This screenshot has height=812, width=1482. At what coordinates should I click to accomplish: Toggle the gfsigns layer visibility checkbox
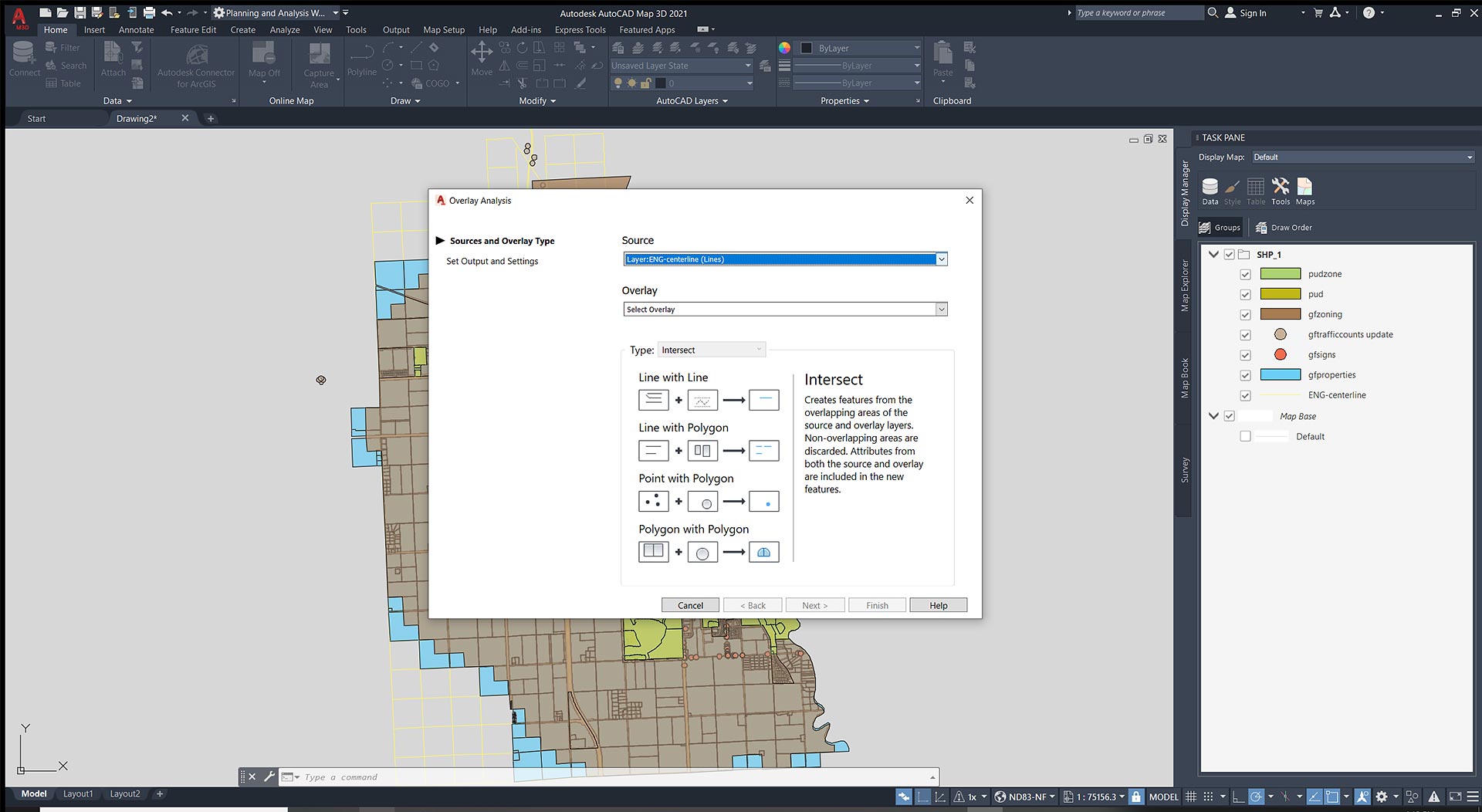[x=1245, y=356]
